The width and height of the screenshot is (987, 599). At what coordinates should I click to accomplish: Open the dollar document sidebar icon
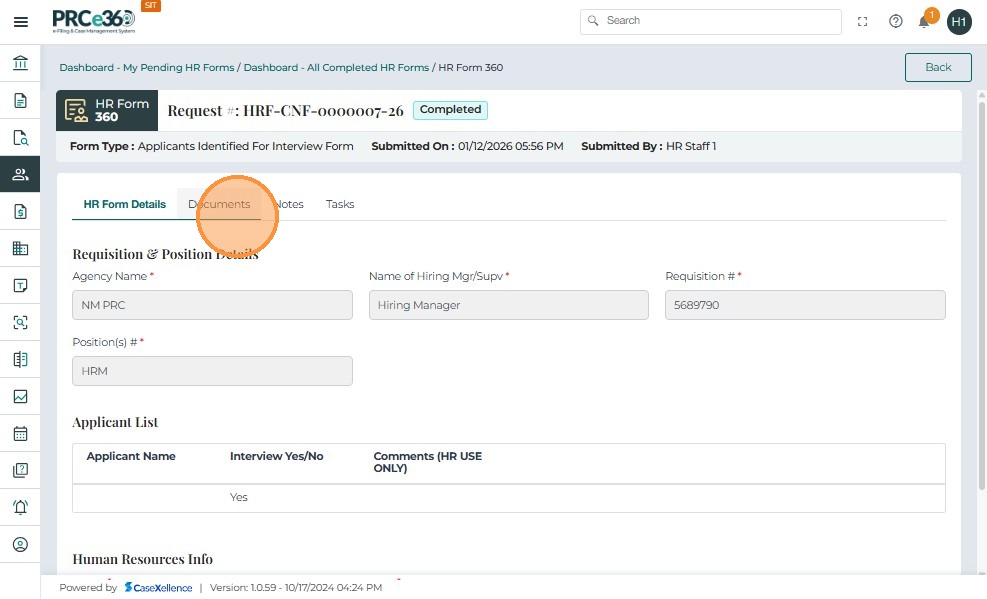click(x=20, y=211)
